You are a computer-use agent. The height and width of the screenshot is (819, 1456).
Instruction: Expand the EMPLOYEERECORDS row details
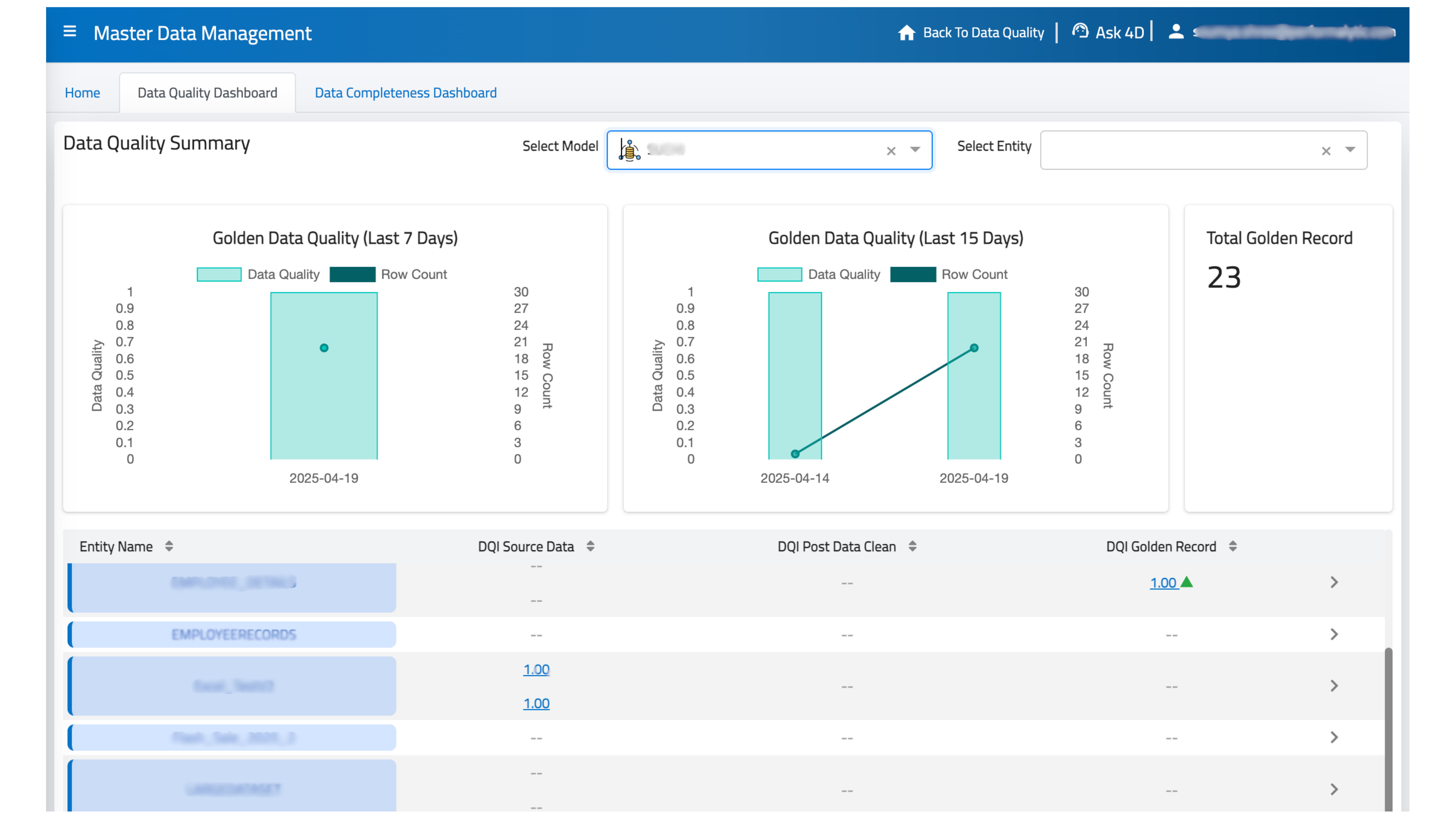pos(1334,634)
